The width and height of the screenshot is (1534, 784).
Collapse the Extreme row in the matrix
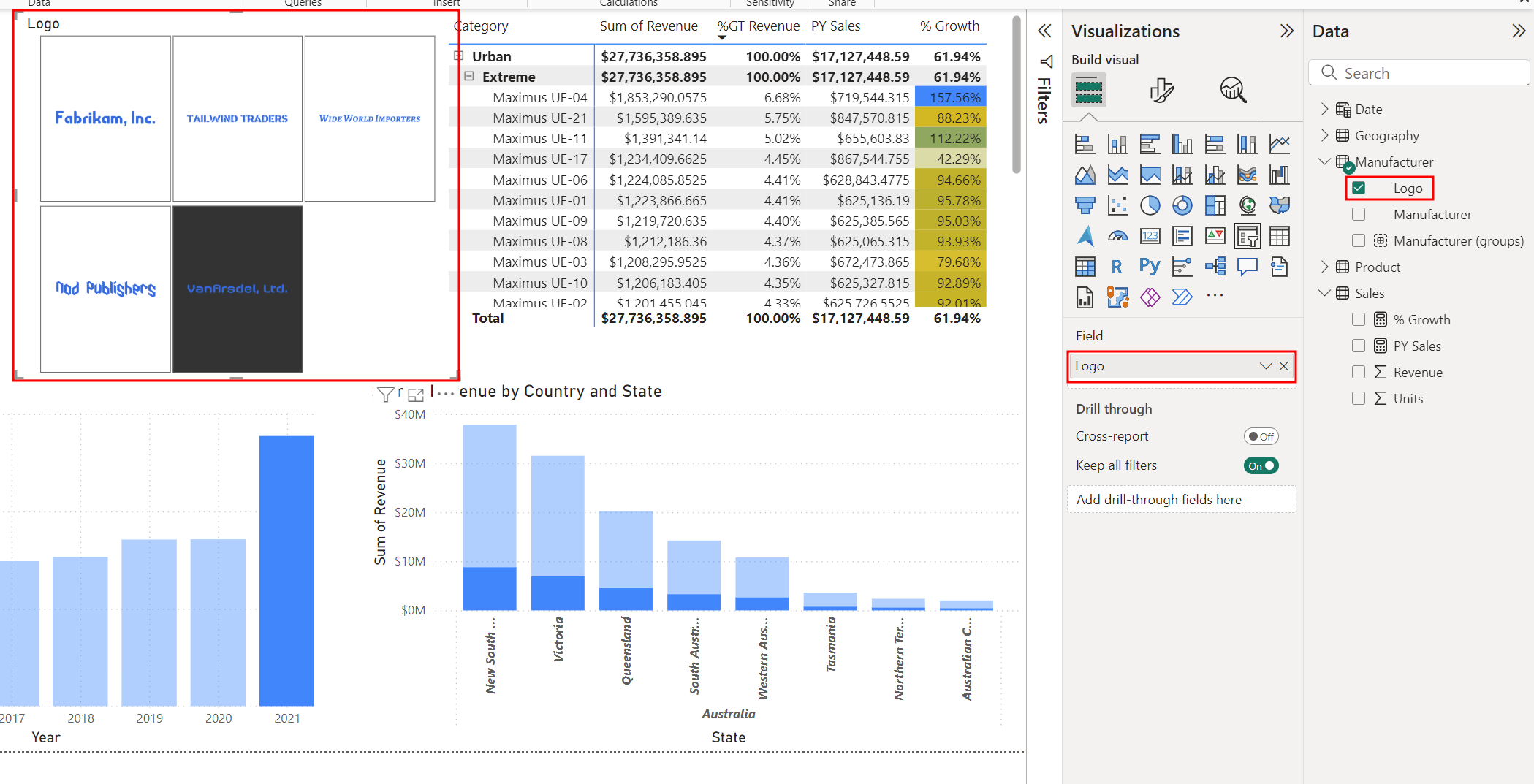point(469,77)
